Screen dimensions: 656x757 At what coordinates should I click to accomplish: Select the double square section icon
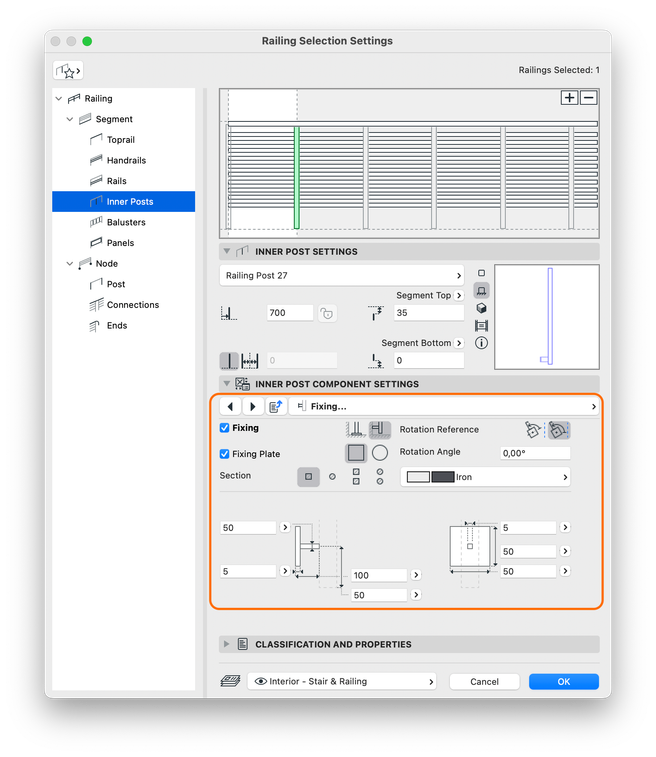tap(356, 477)
